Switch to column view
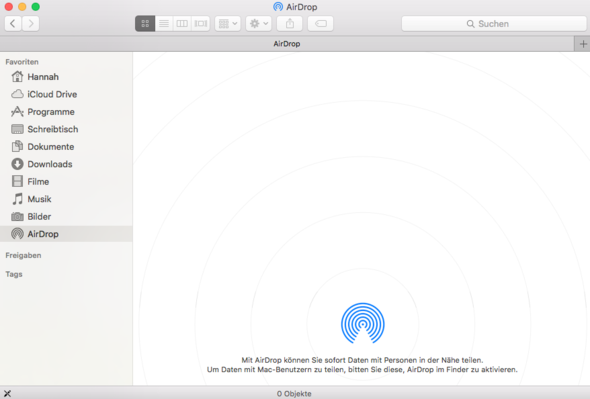This screenshot has width=590, height=399. coord(182,24)
